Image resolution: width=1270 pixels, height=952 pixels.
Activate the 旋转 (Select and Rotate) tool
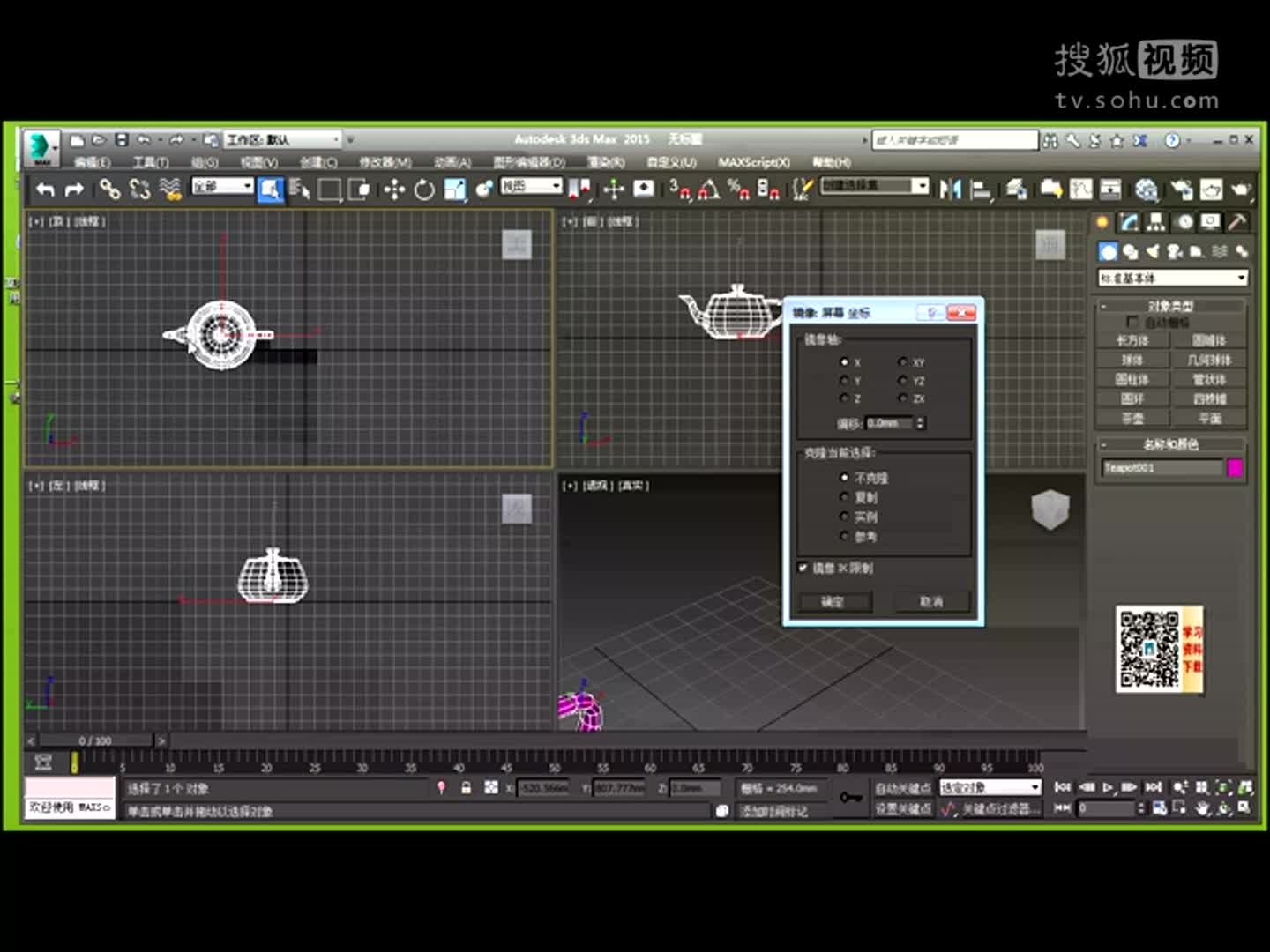click(424, 190)
